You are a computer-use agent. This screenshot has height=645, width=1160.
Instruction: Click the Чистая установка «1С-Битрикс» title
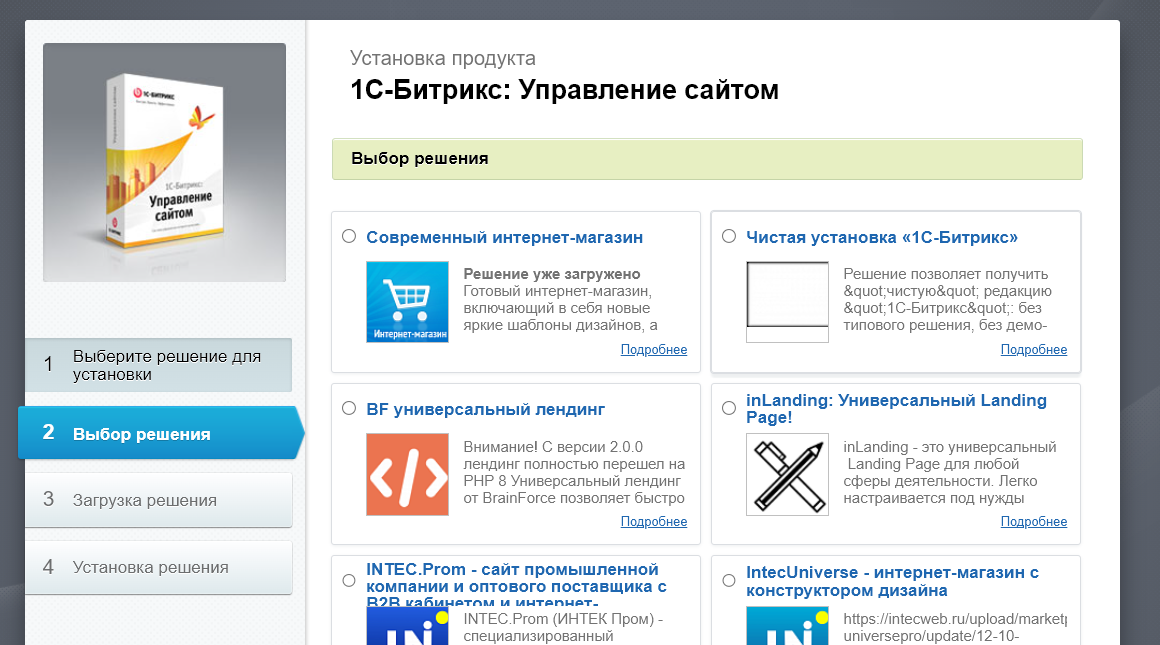tap(882, 237)
